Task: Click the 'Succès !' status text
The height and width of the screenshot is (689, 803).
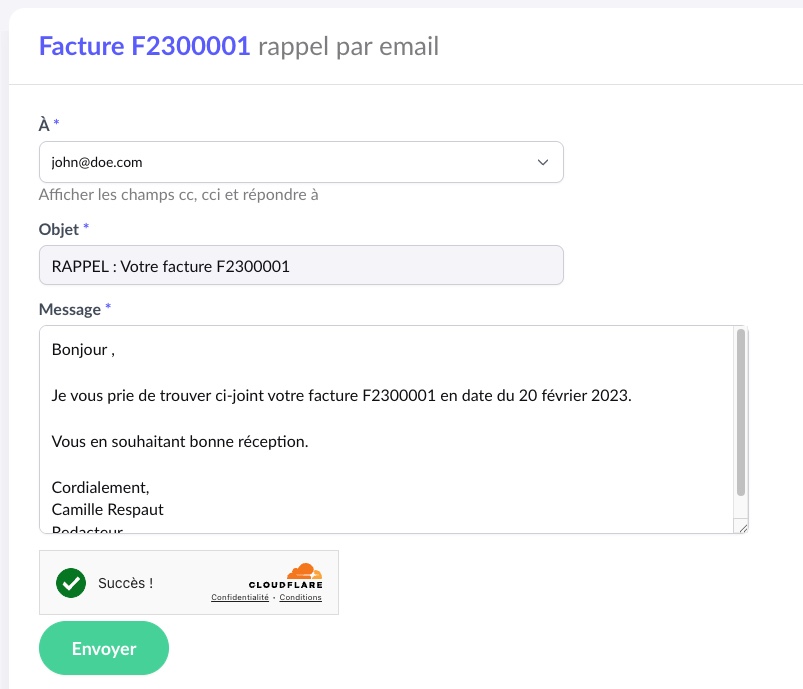Action: [x=125, y=583]
